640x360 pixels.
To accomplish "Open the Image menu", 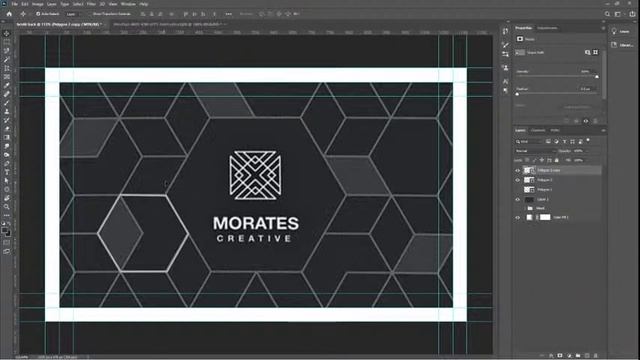I will [38, 4].
